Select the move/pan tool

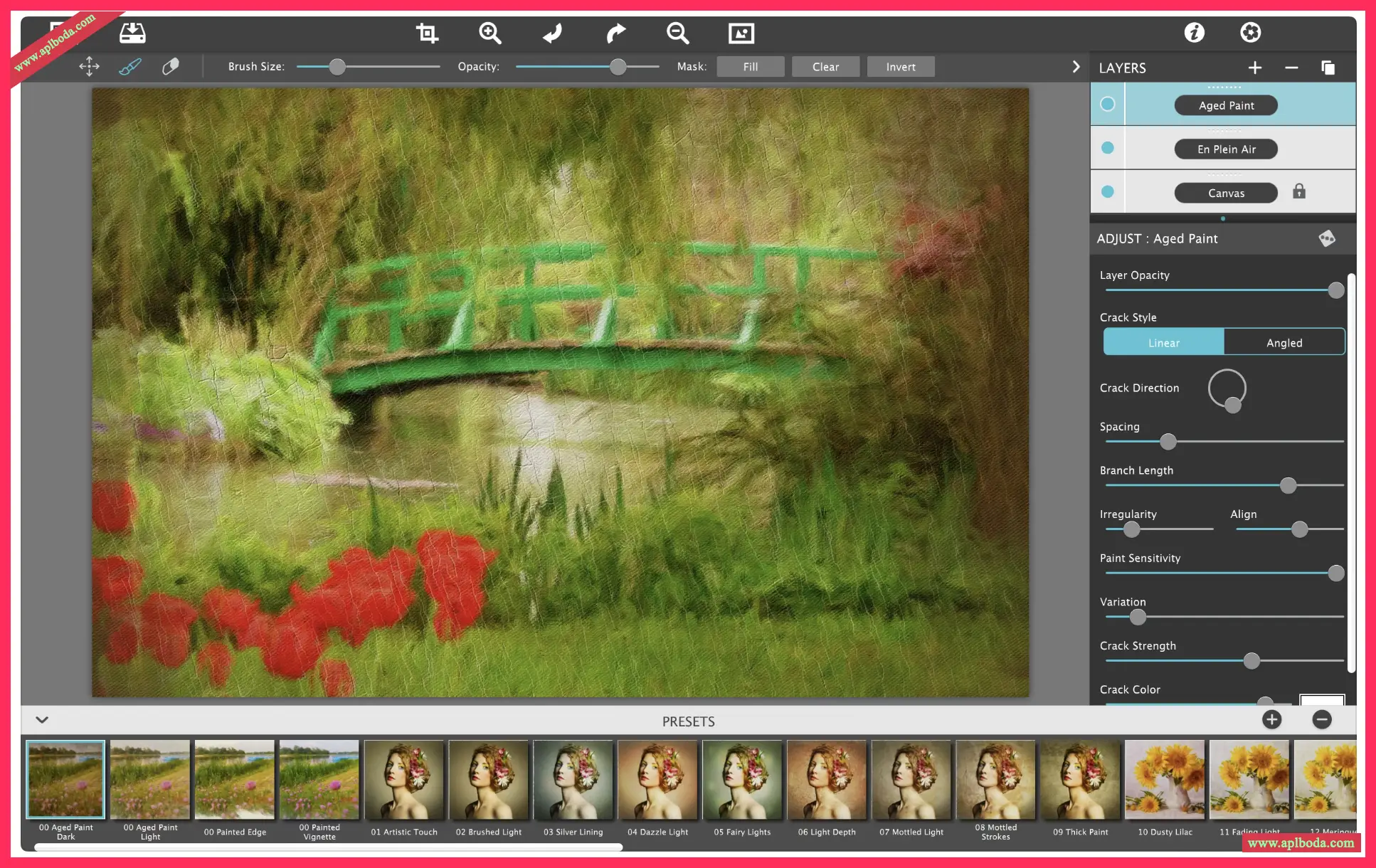click(89, 67)
